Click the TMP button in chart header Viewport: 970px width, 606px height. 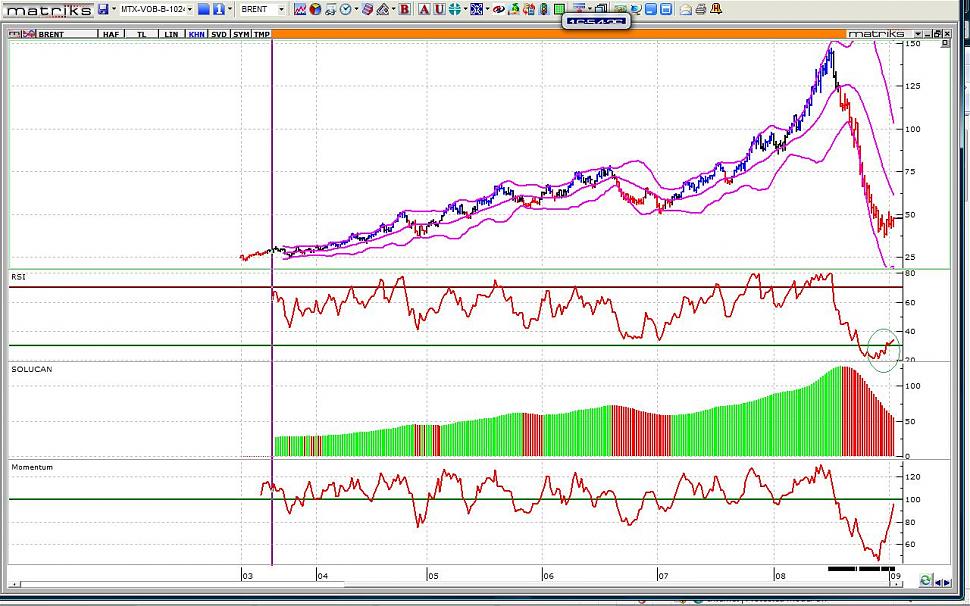261,34
